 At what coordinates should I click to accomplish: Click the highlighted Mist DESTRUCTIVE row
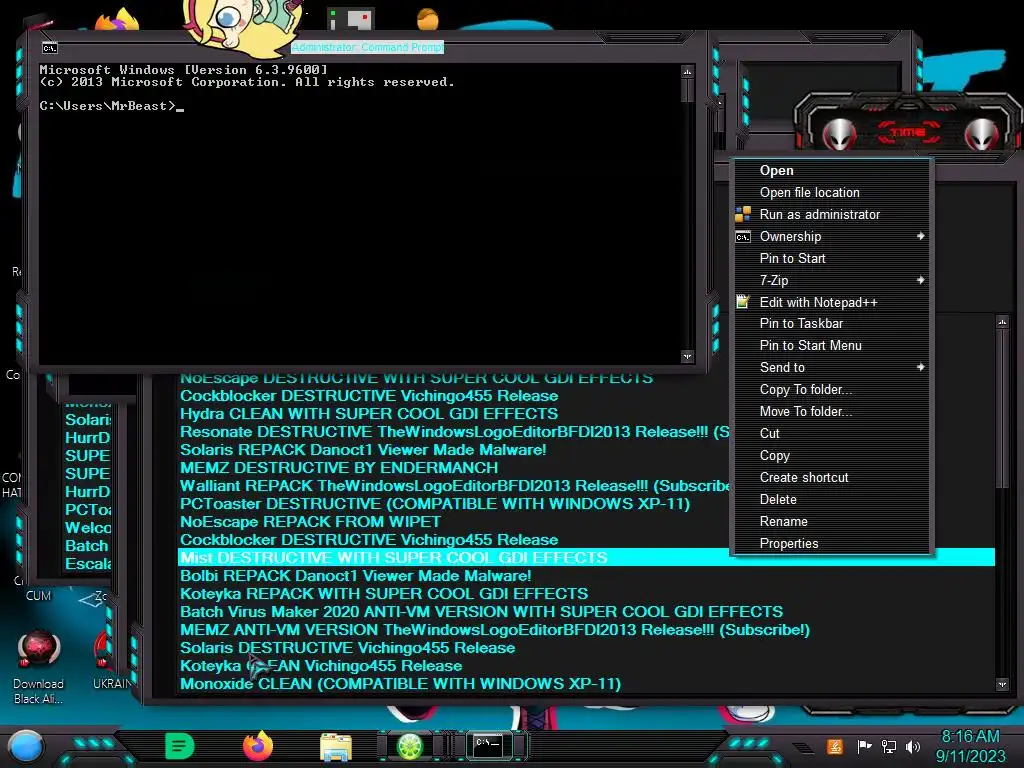(586, 558)
